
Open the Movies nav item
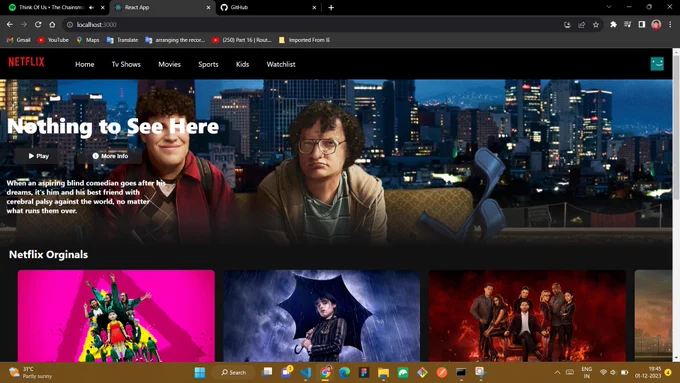[169, 64]
